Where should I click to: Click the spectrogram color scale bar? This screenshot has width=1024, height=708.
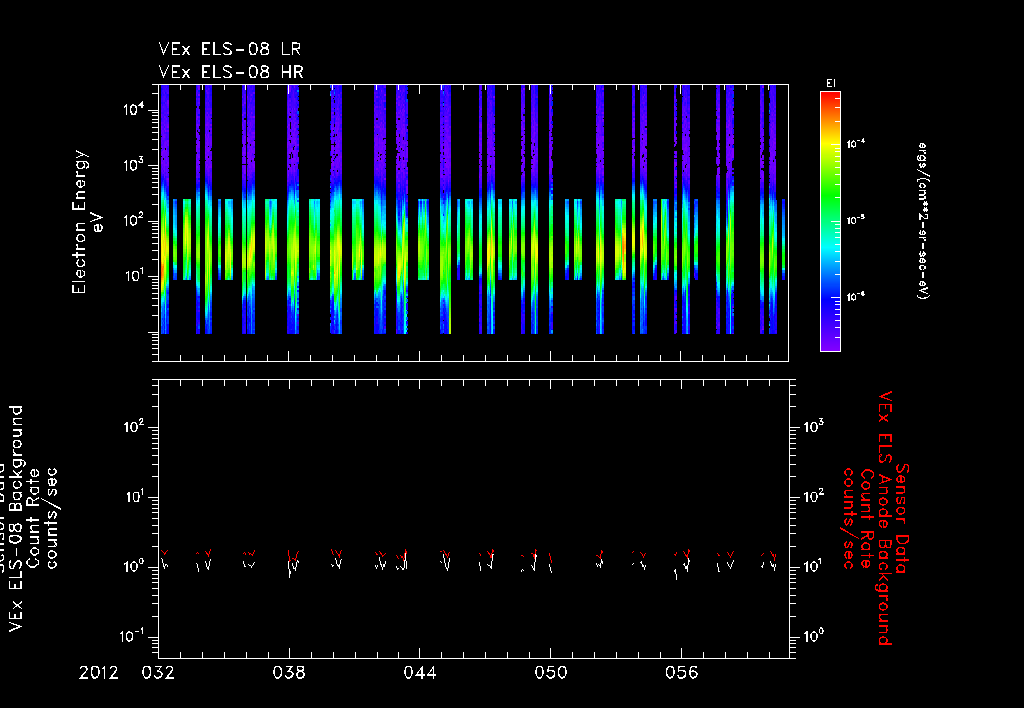coord(830,221)
